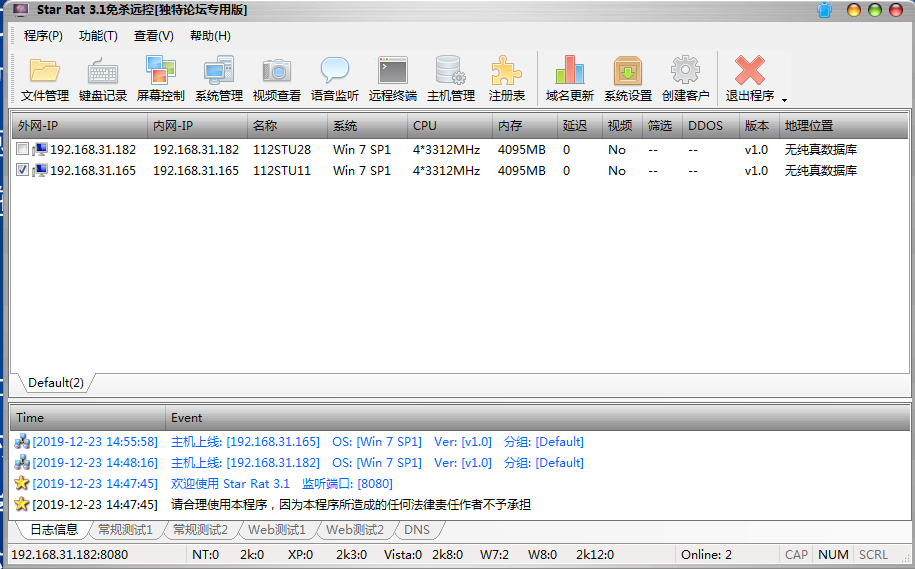
Task: Switch to the 日志信息 tab
Action: (x=54, y=529)
